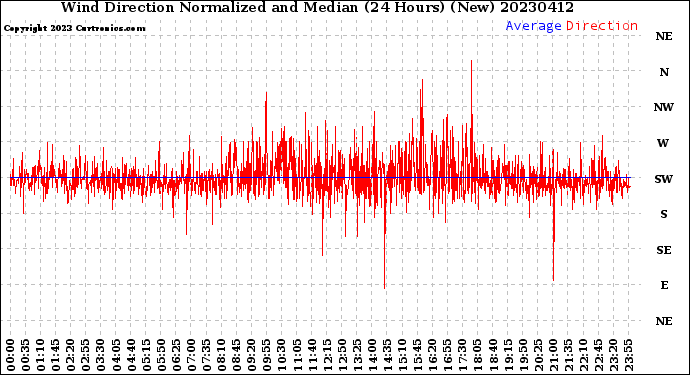Viewport: 690px width, 375px height.
Task: Click the 22:45 time axis label
Action: 598,355
